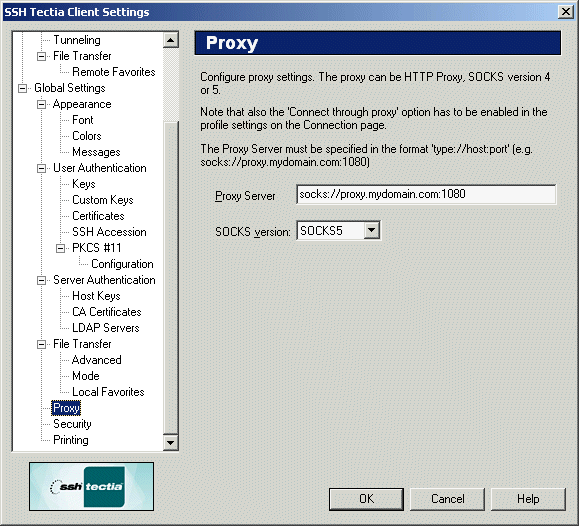Open the Certificates settings page
Screen dimensions: 579x526
[98, 216]
